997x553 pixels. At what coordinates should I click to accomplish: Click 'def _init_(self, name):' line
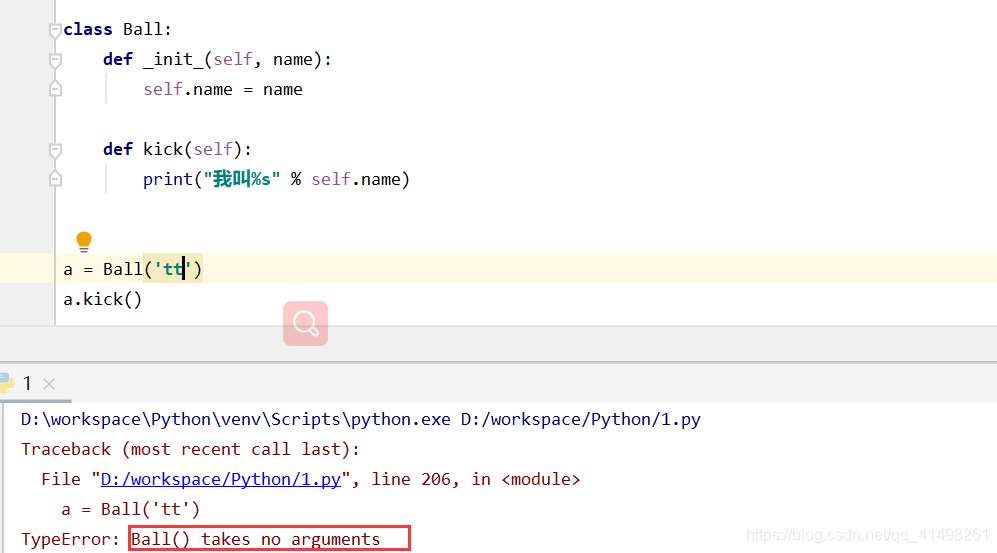[x=217, y=59]
